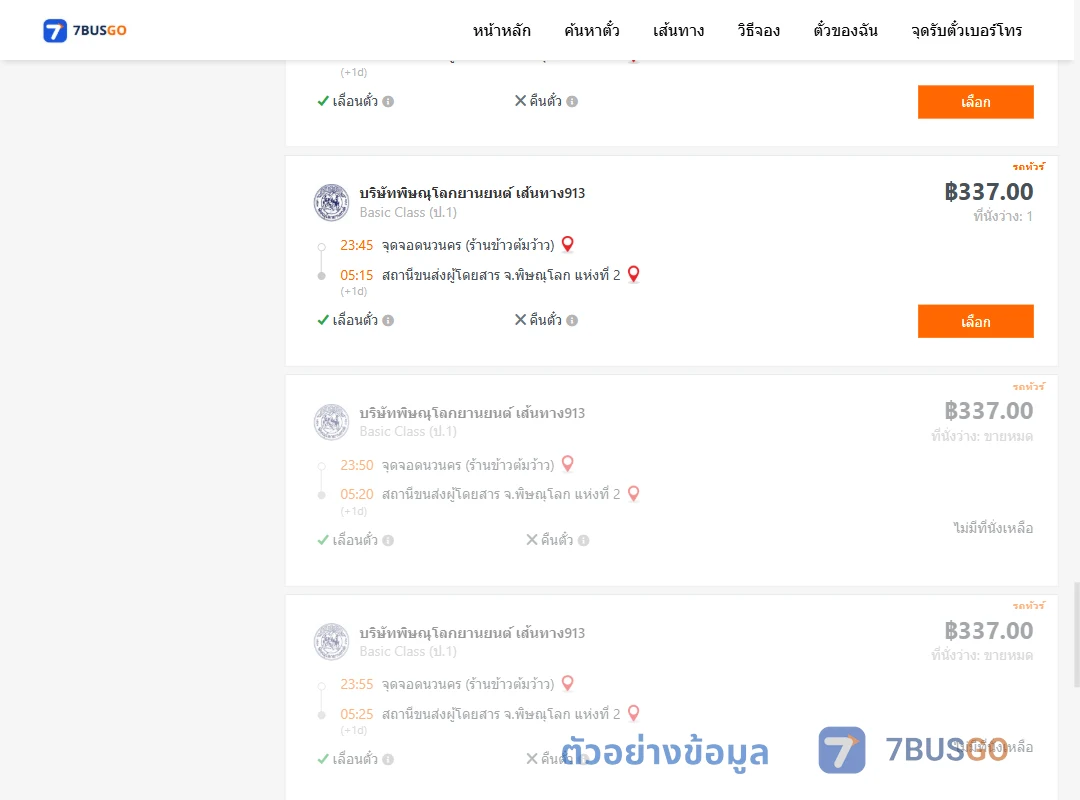Click the ฿337.00 price of the 23:50 trip
Screen dimensions: 1080x800
[x=988, y=411]
